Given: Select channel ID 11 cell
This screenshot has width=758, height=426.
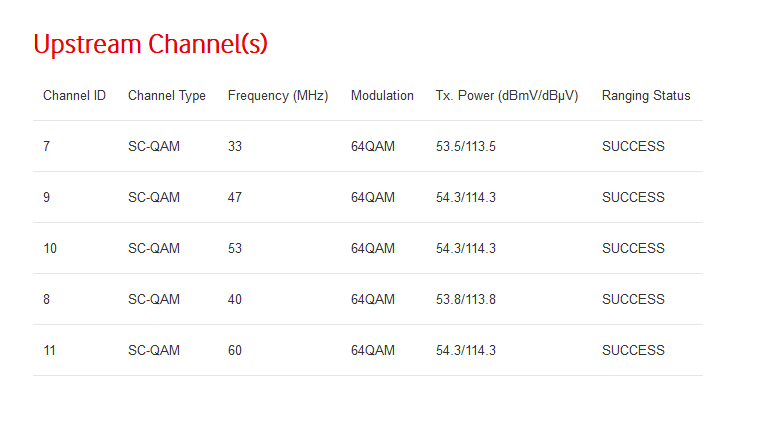Looking at the screenshot, I should [x=49, y=350].
